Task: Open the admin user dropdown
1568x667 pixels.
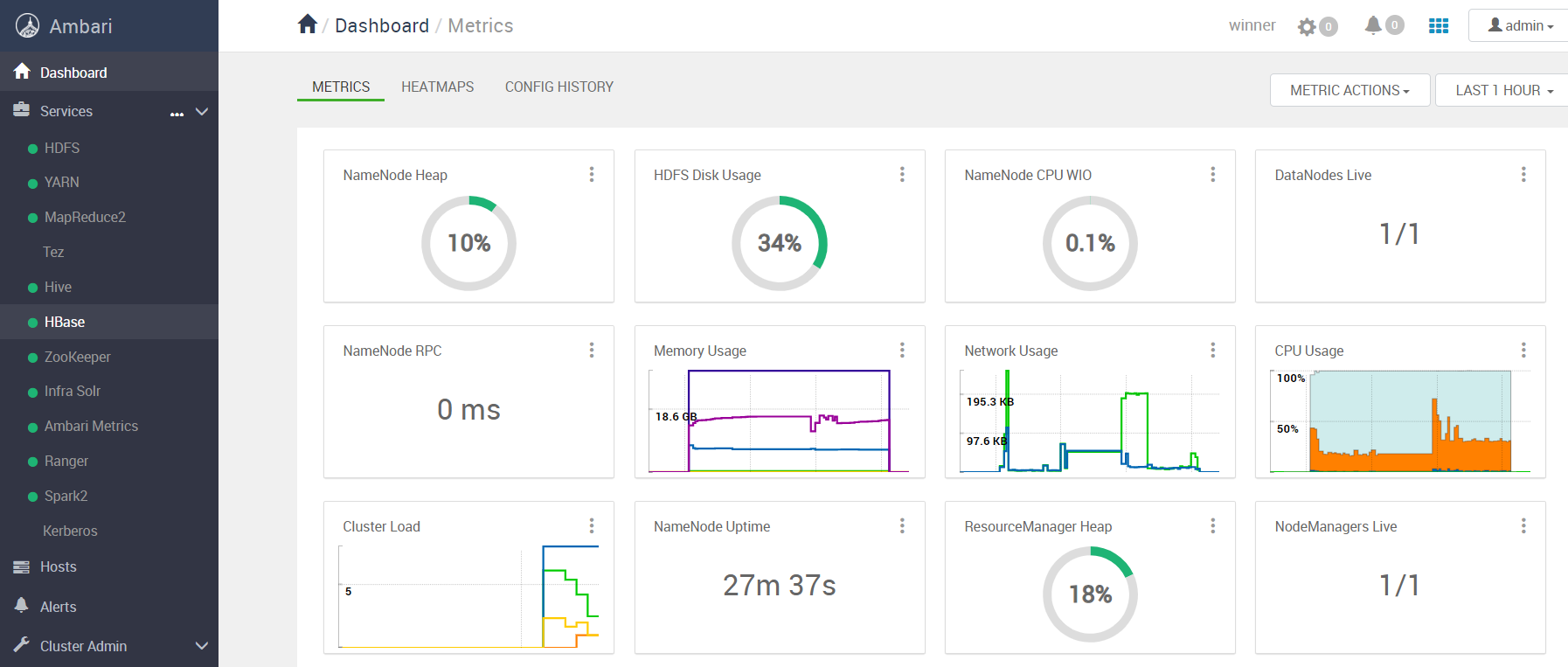Action: pyautogui.click(x=1520, y=25)
